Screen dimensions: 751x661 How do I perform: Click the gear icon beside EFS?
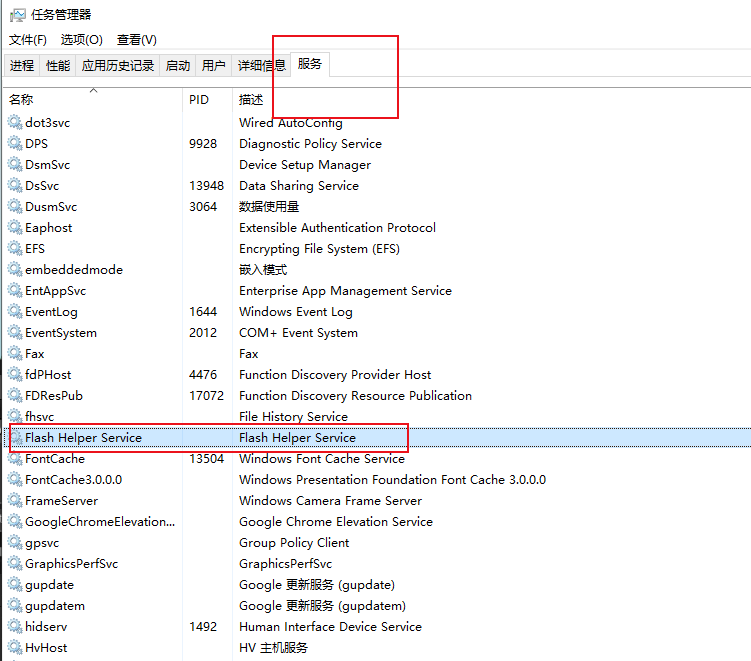[15, 249]
